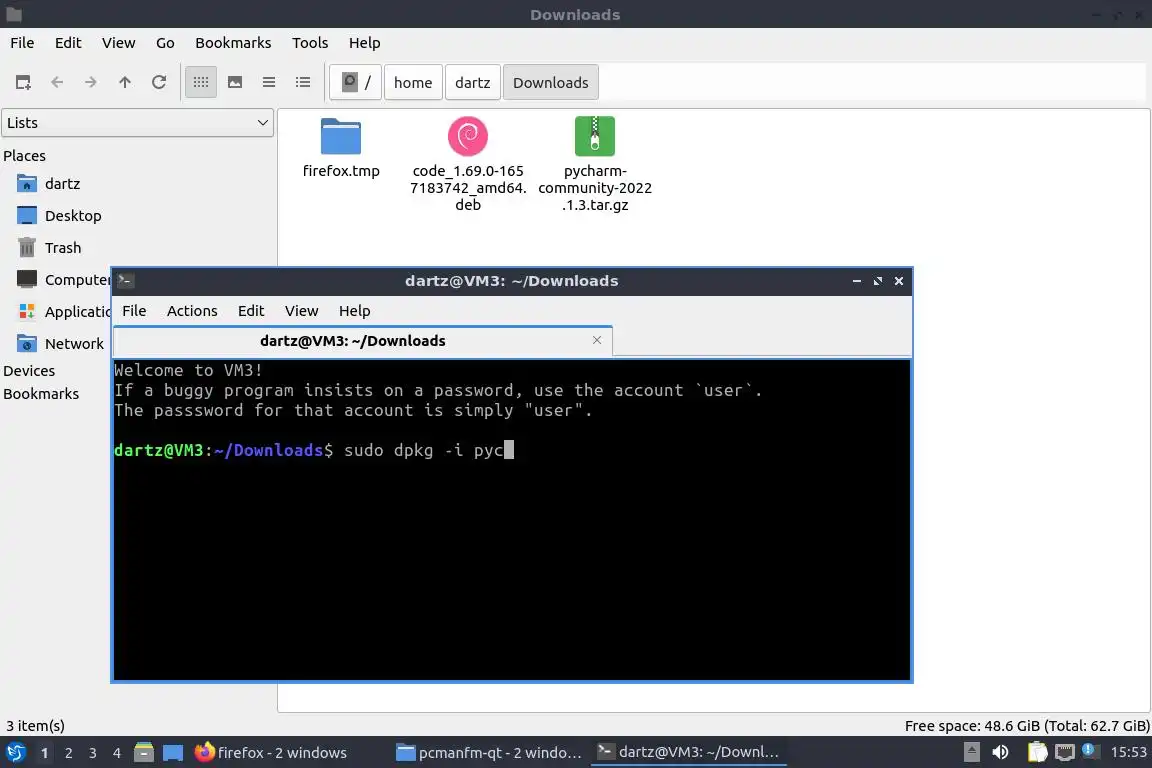Open terminal File menu

[134, 311]
